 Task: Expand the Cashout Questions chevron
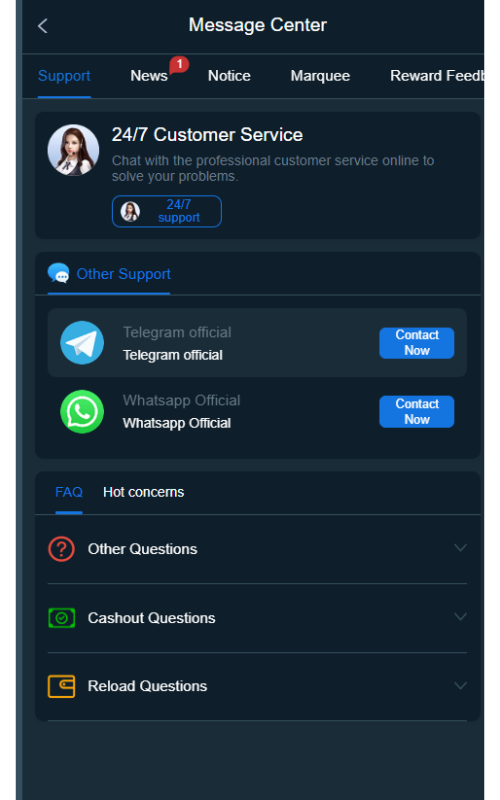click(460, 617)
